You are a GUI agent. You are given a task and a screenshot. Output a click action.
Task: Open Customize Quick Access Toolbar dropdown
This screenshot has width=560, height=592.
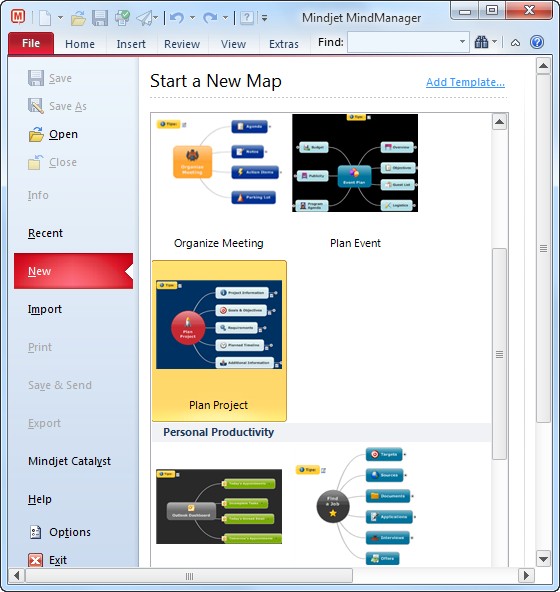pos(265,18)
